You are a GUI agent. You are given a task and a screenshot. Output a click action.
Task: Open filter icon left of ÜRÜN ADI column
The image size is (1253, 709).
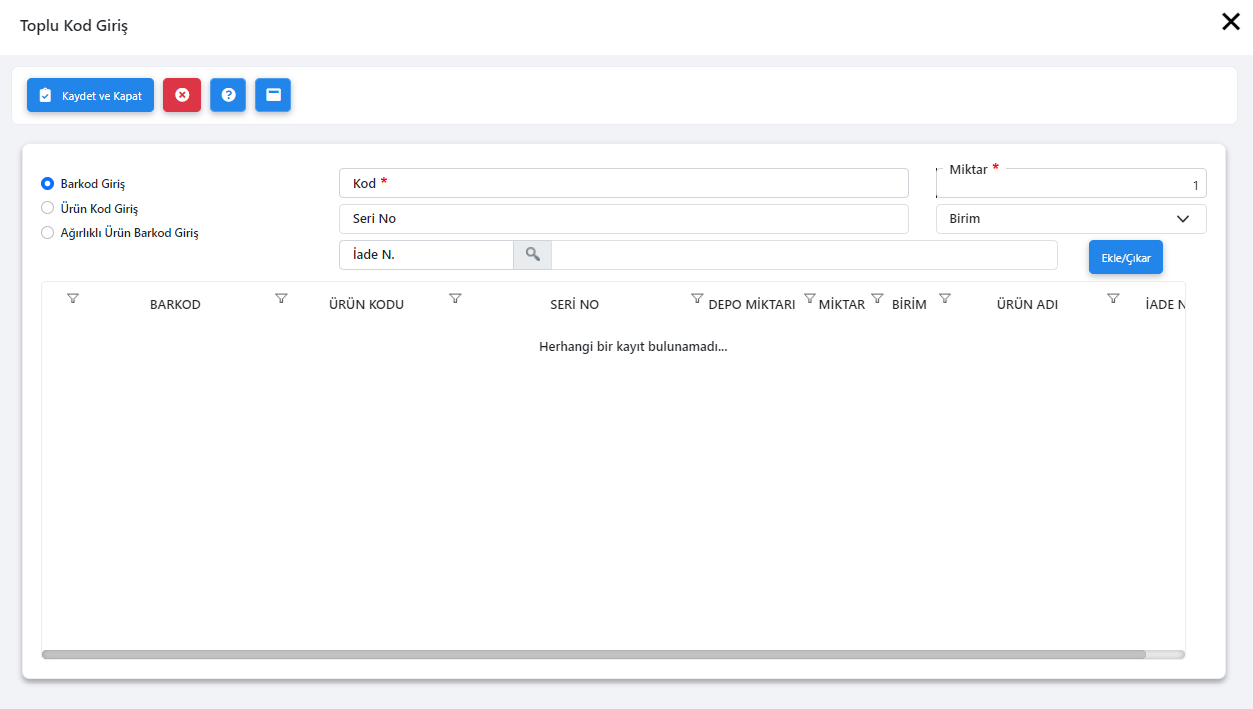[x=944, y=298]
